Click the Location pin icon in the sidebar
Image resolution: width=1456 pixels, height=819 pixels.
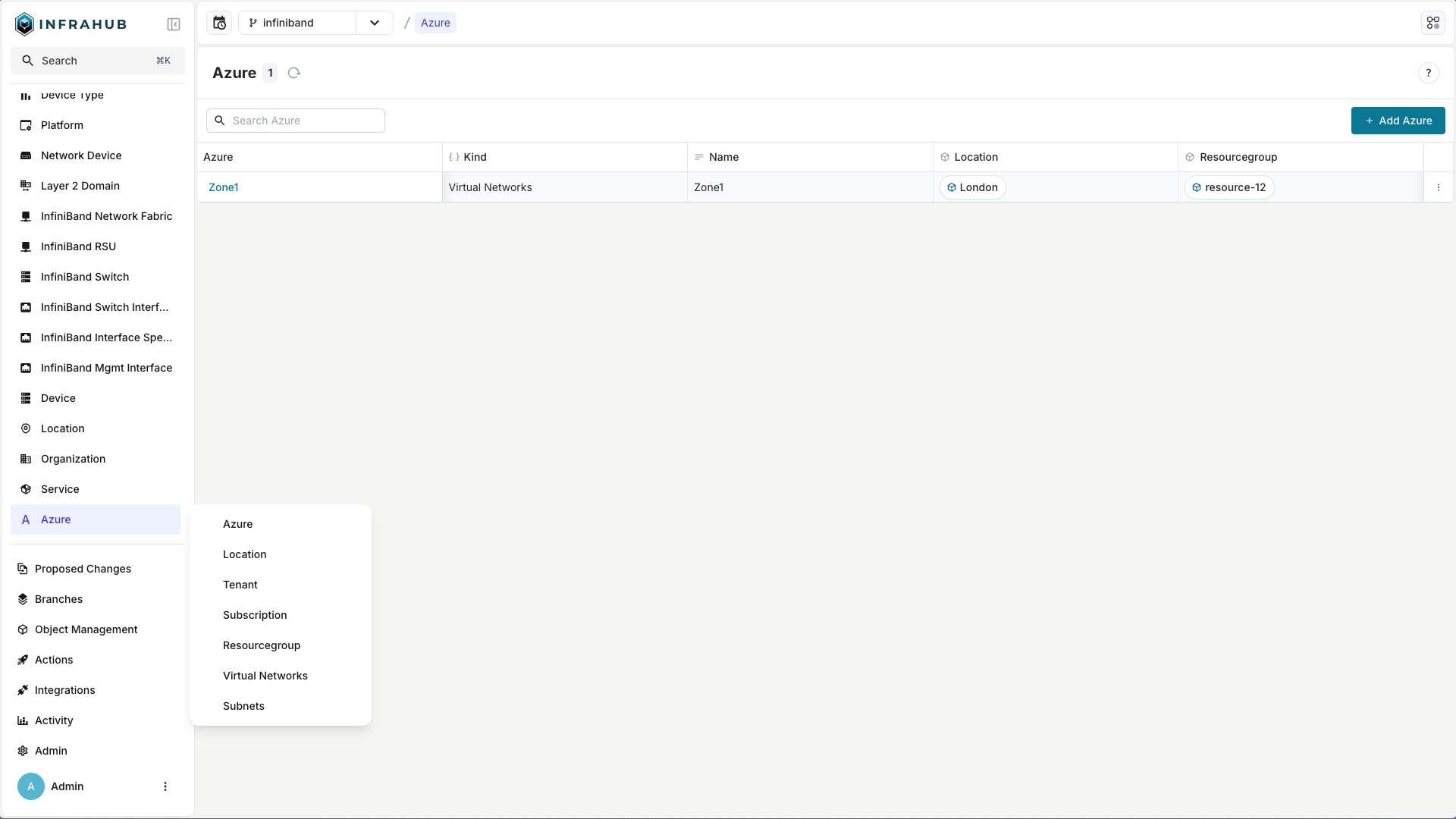coord(26,428)
